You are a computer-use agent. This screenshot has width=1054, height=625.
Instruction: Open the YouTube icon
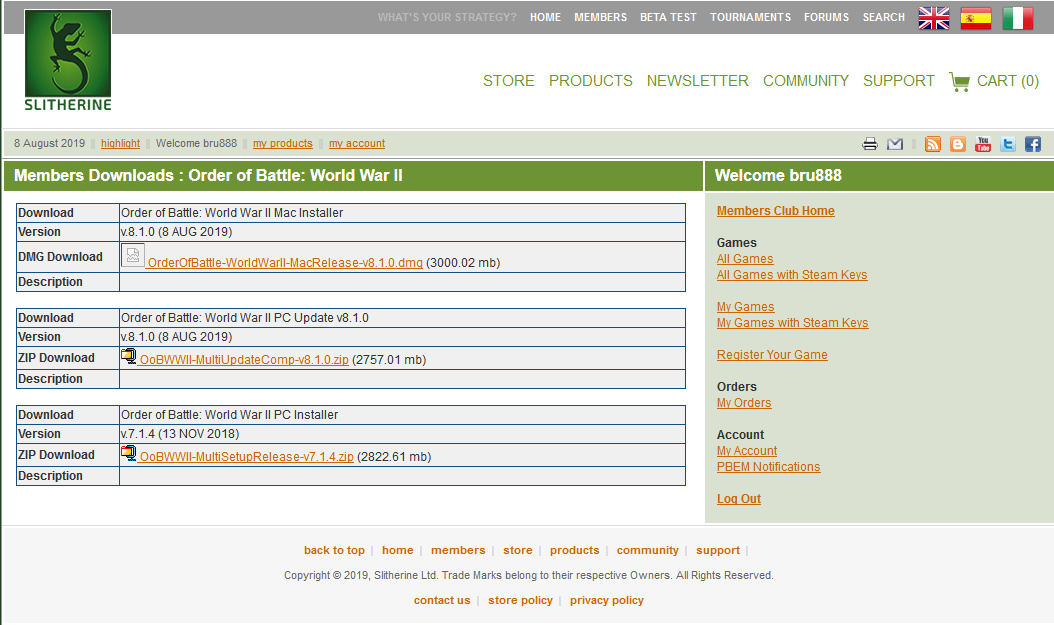click(x=983, y=144)
